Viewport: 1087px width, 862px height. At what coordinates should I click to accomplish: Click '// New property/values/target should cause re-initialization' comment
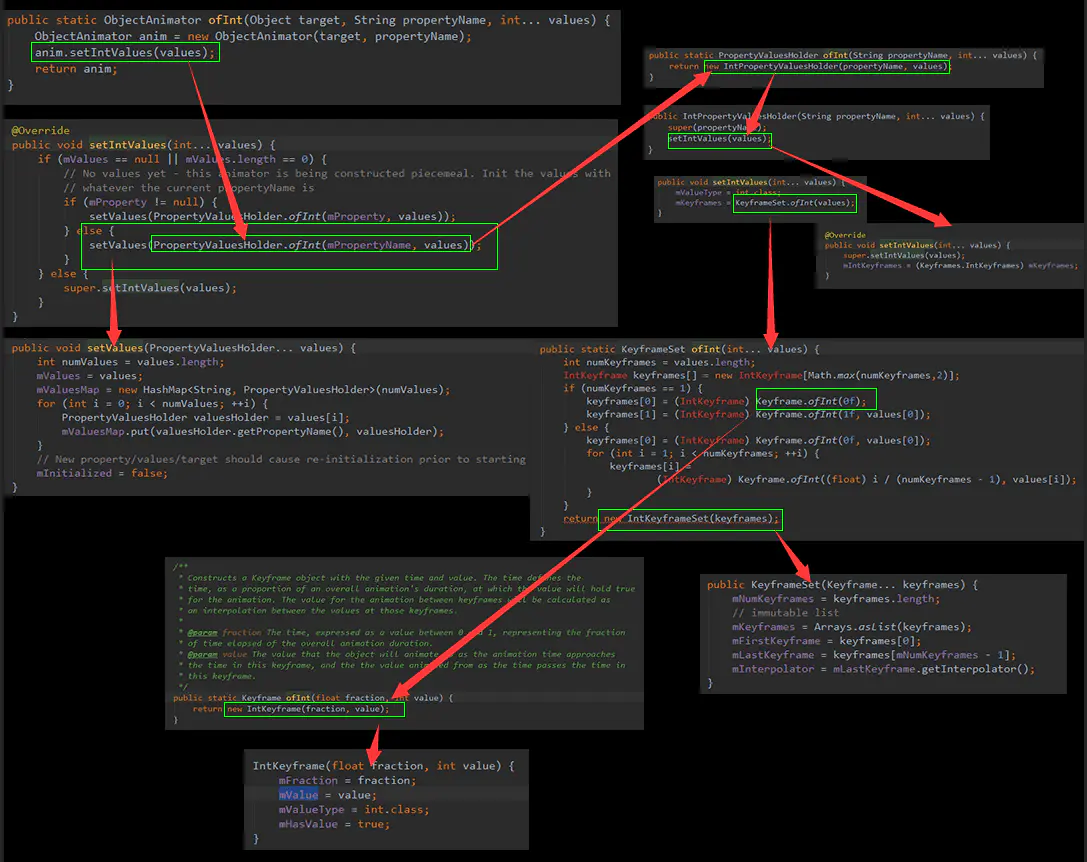coord(281,459)
